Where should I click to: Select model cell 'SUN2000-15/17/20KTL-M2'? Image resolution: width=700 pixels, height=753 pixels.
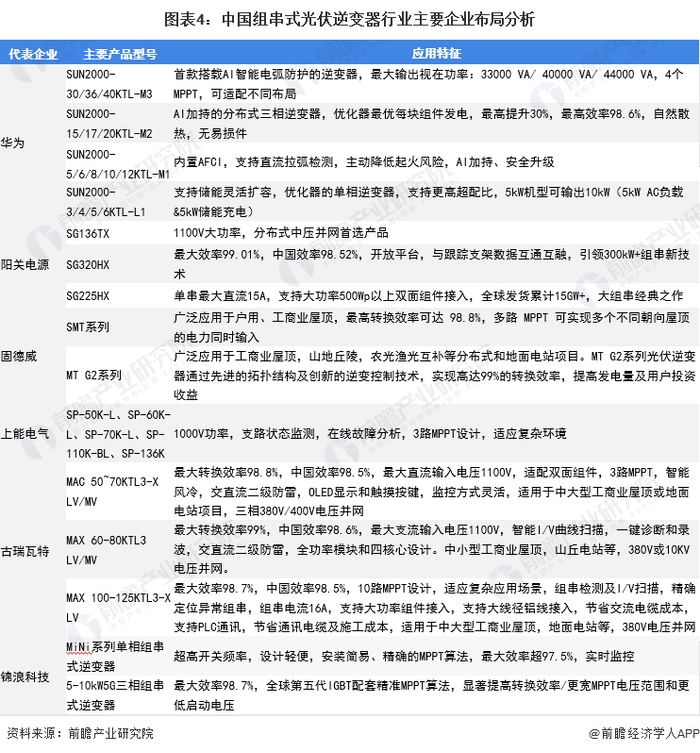(109, 124)
